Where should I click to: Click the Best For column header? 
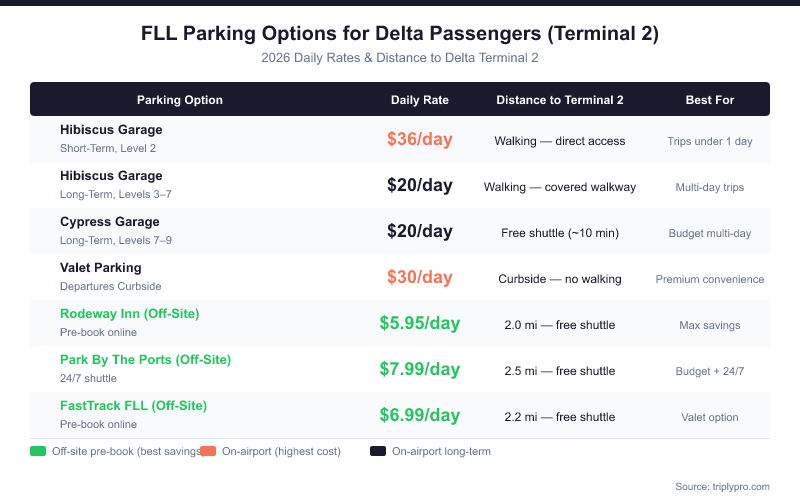point(710,100)
